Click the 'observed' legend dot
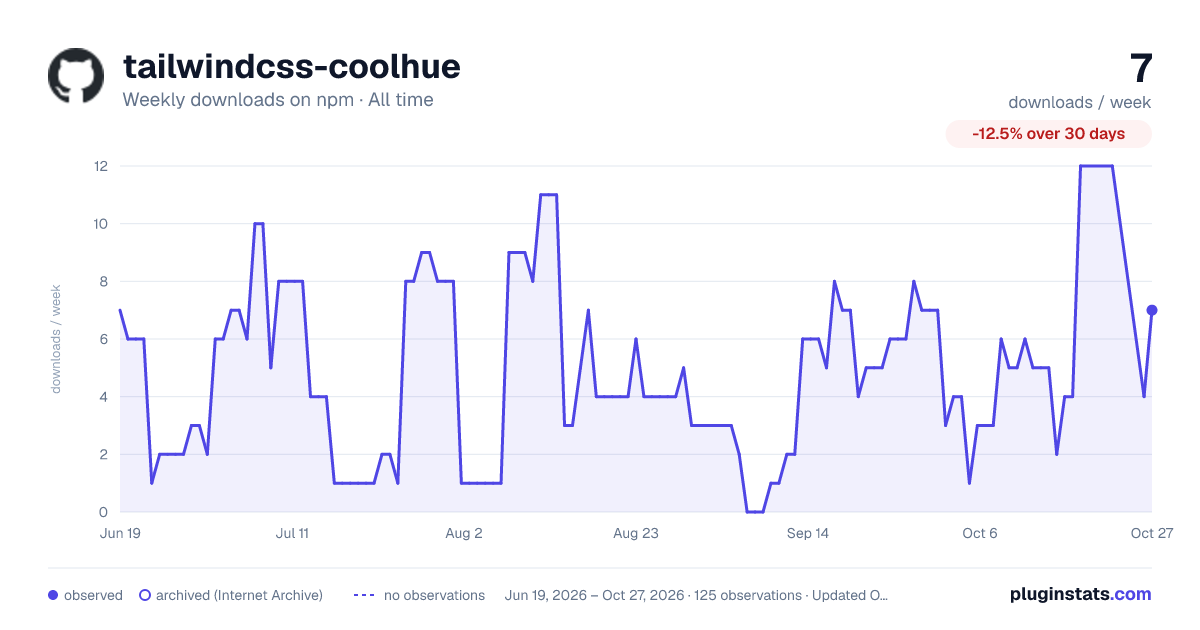Viewport: 1200px width, 630px height. pyautogui.click(x=53, y=595)
